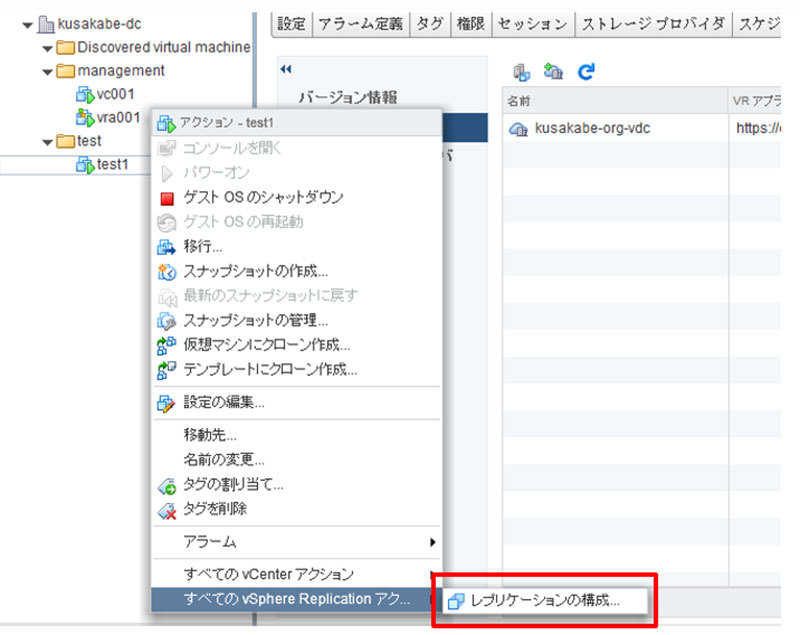Click the migrate VM icon
This screenshot has height=635, width=800.
point(166,248)
